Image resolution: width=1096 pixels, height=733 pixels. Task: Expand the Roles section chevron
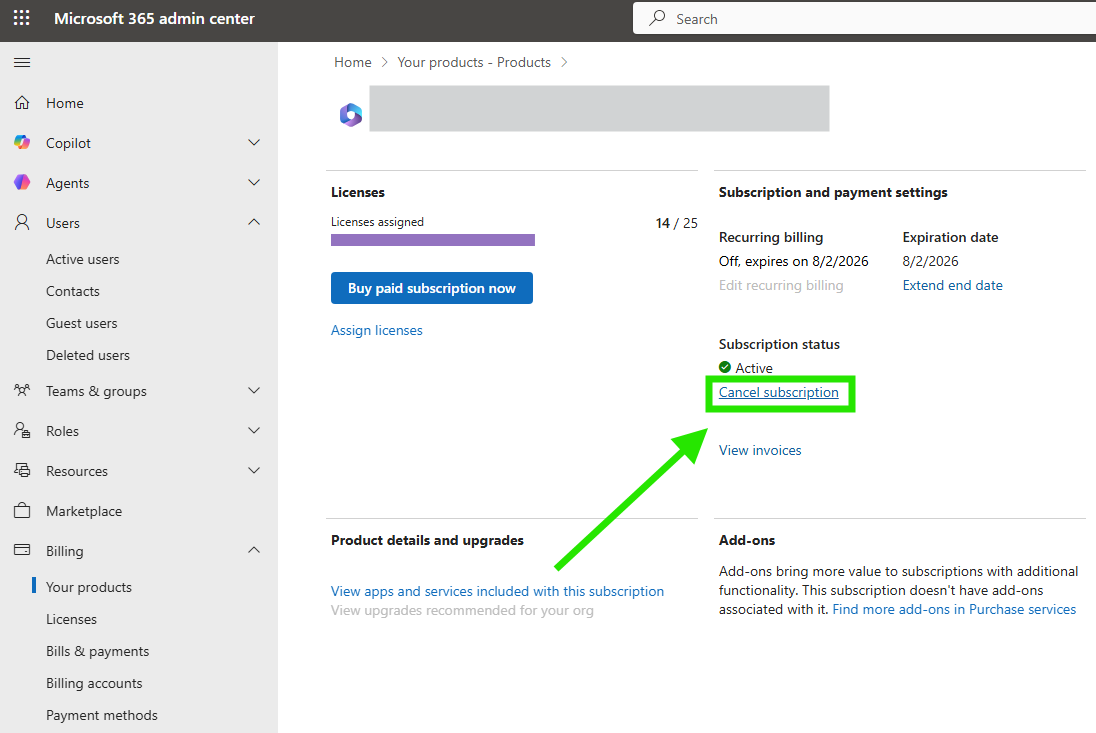point(254,430)
